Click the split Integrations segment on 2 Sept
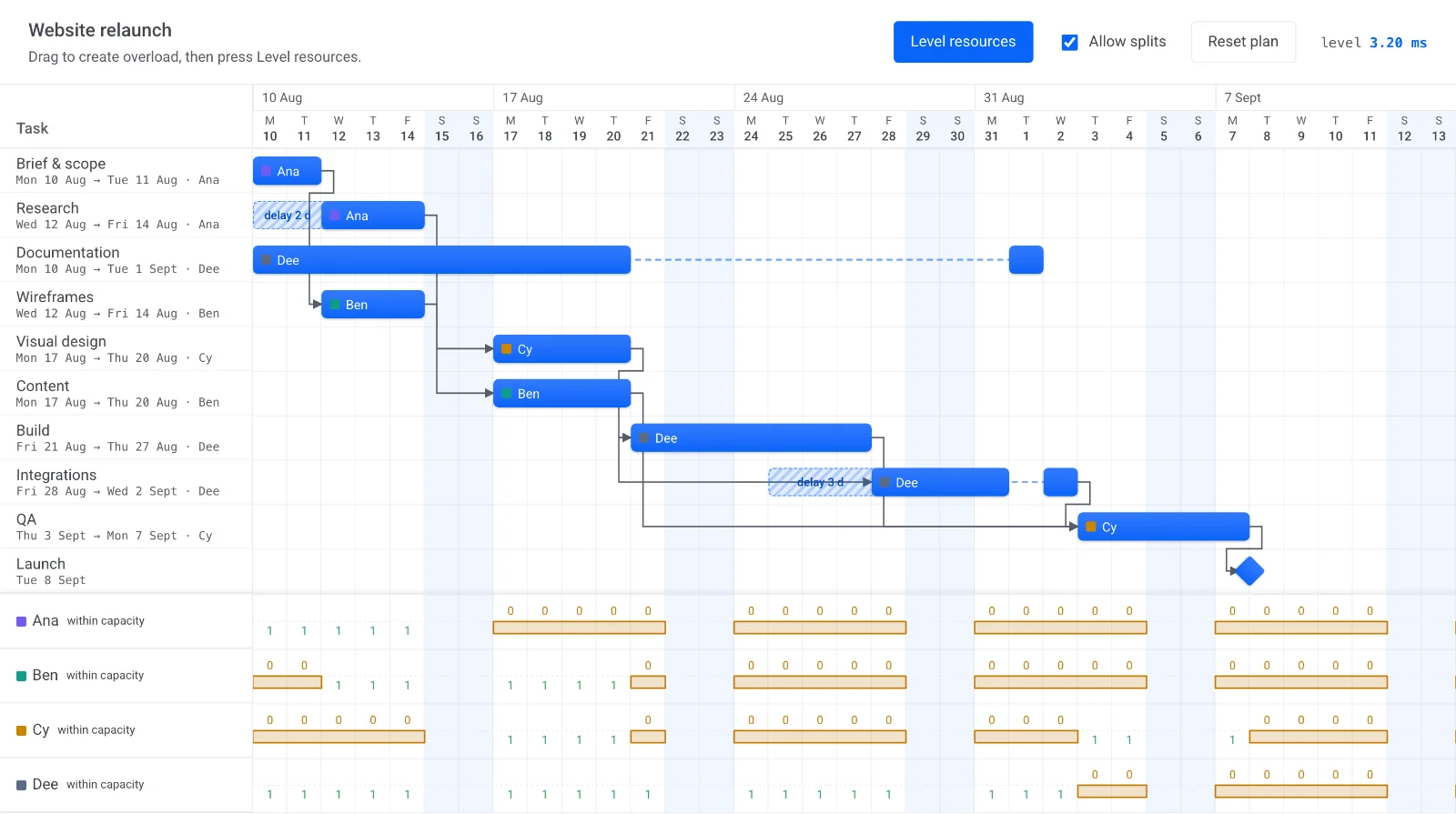 [1060, 483]
